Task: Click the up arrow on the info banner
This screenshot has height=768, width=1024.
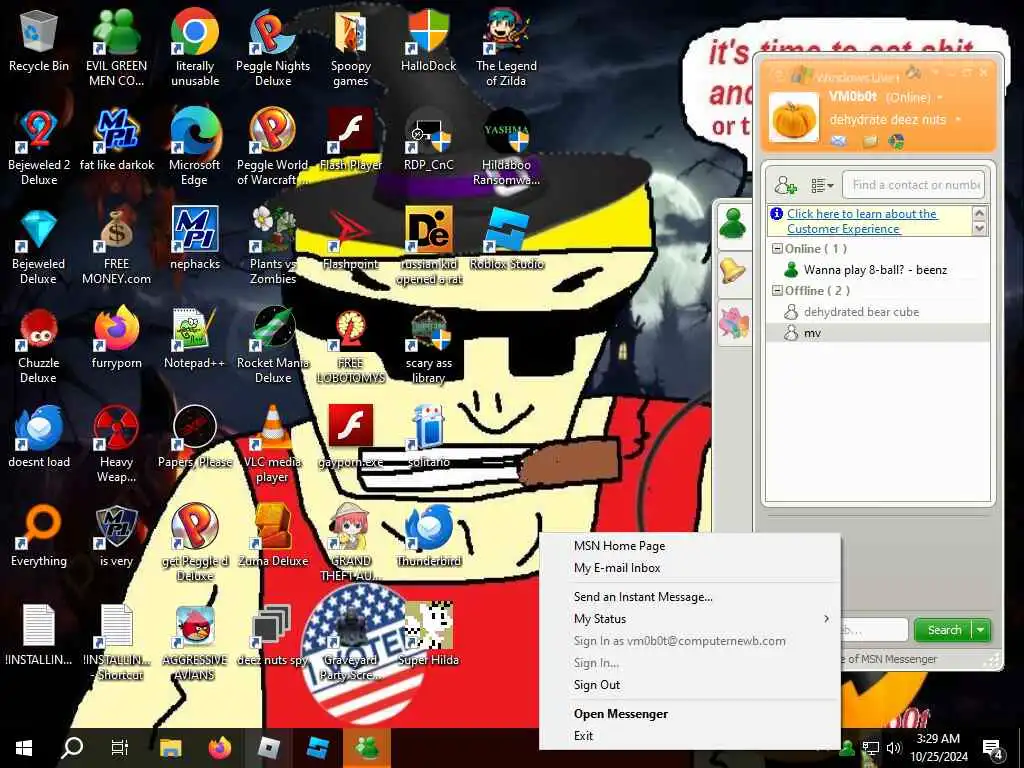Action: point(979,213)
